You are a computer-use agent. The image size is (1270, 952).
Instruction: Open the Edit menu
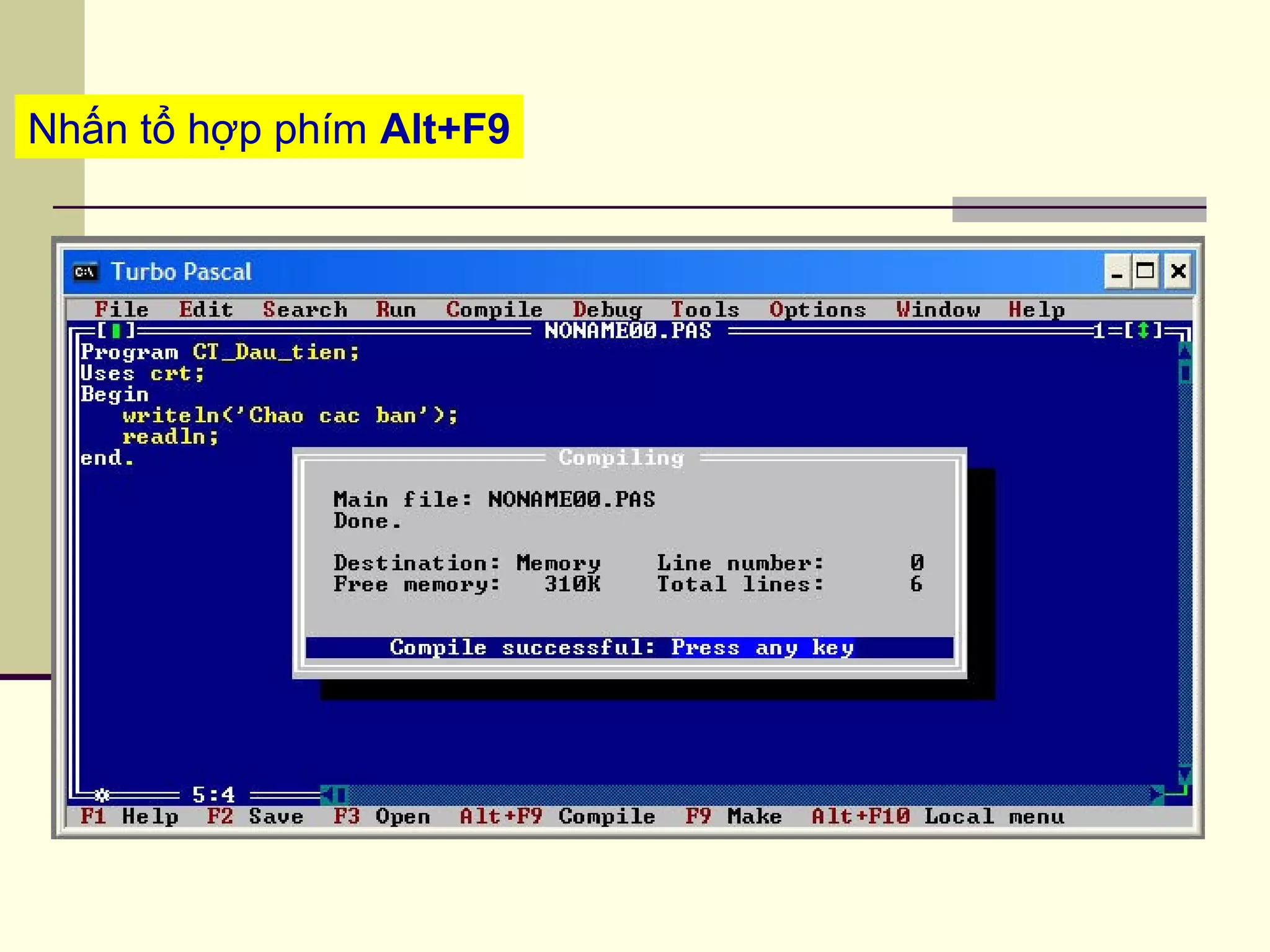tap(206, 309)
